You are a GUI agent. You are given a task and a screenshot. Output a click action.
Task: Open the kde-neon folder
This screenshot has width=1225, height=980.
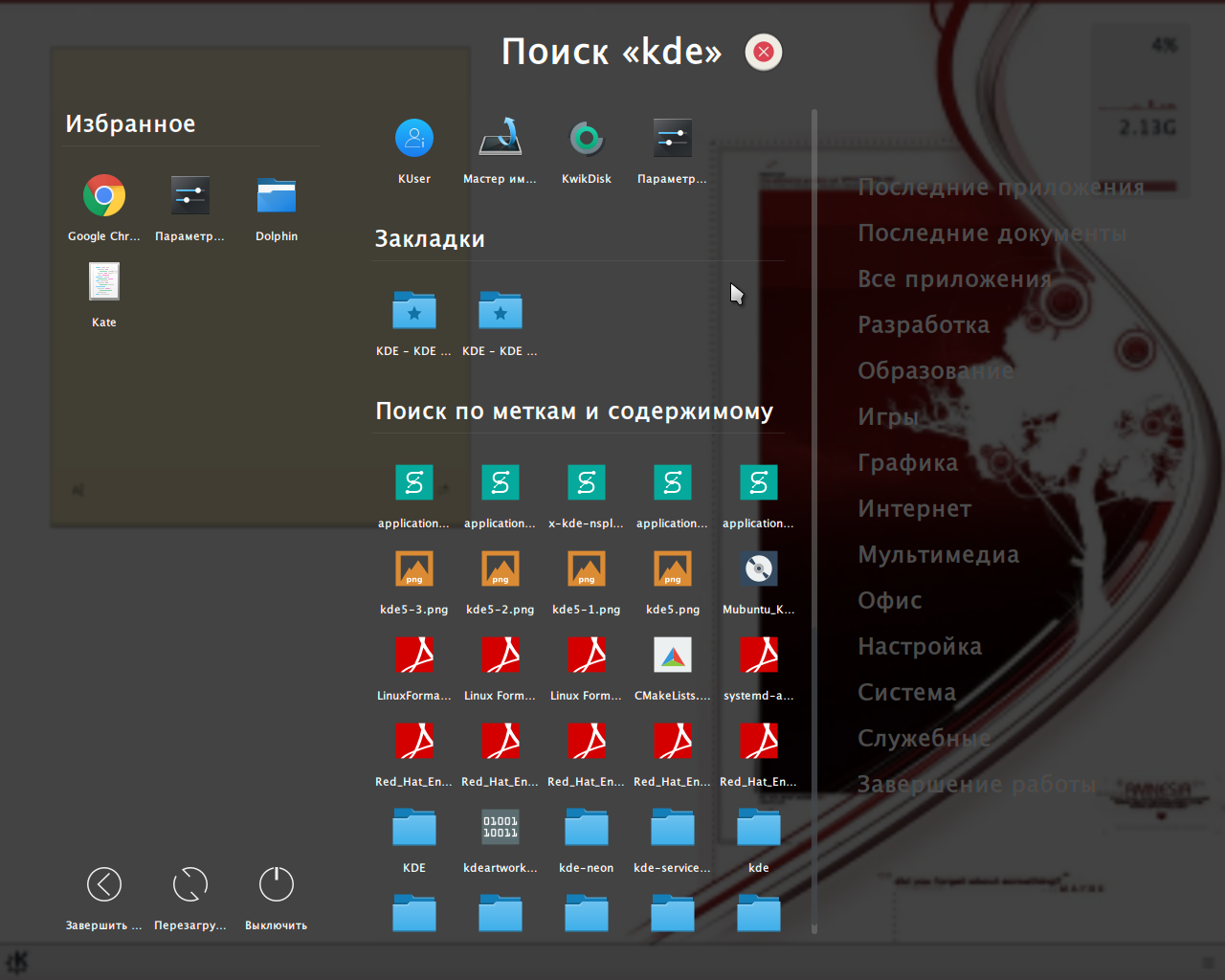586,829
